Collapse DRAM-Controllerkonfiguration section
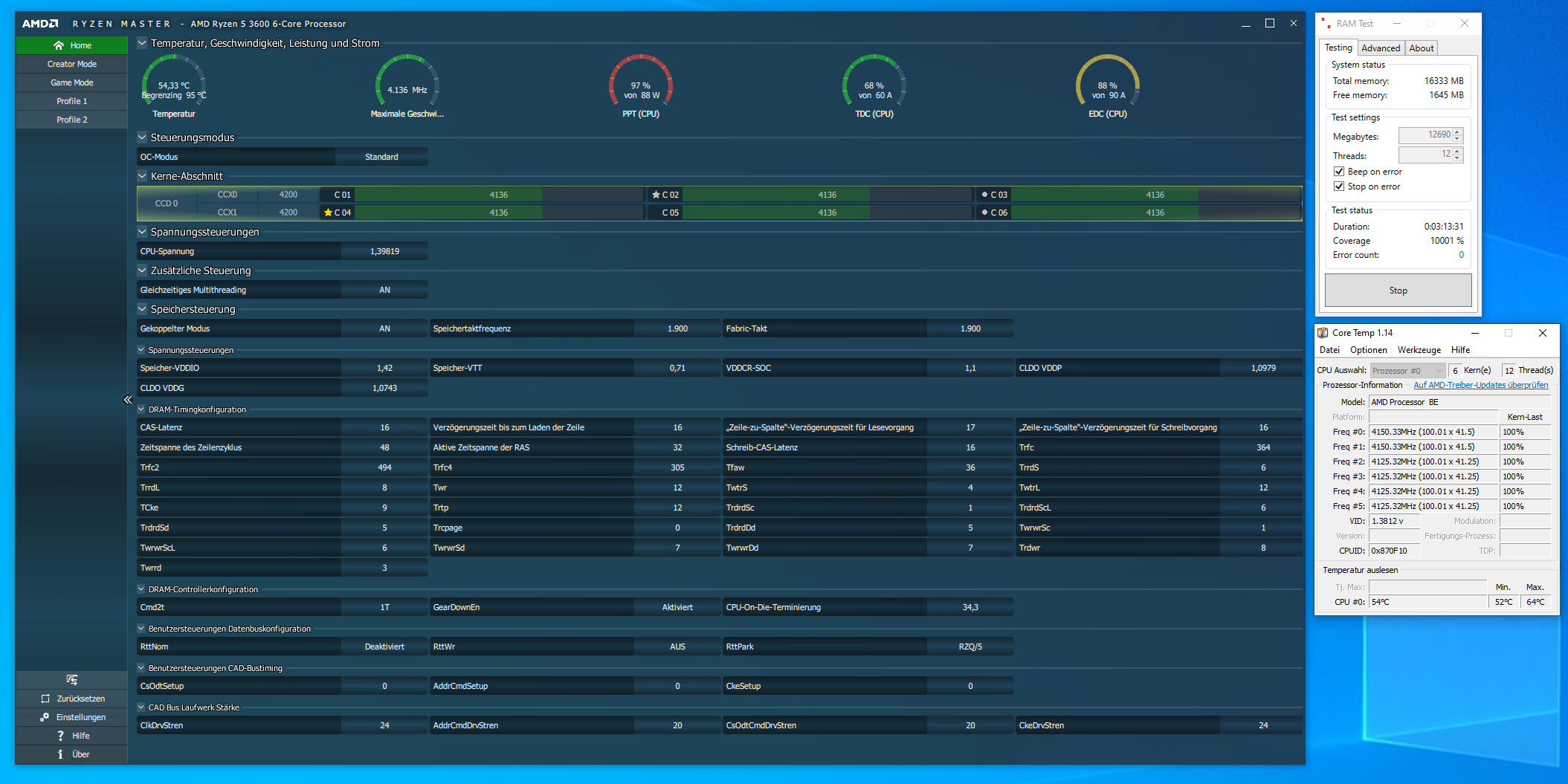This screenshot has height=784, width=1568. [x=141, y=589]
